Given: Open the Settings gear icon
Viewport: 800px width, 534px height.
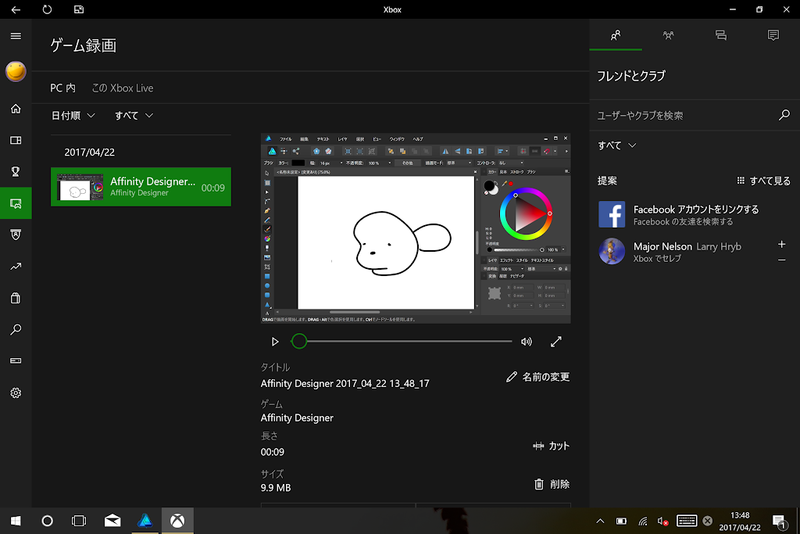Looking at the screenshot, I should coord(16,393).
